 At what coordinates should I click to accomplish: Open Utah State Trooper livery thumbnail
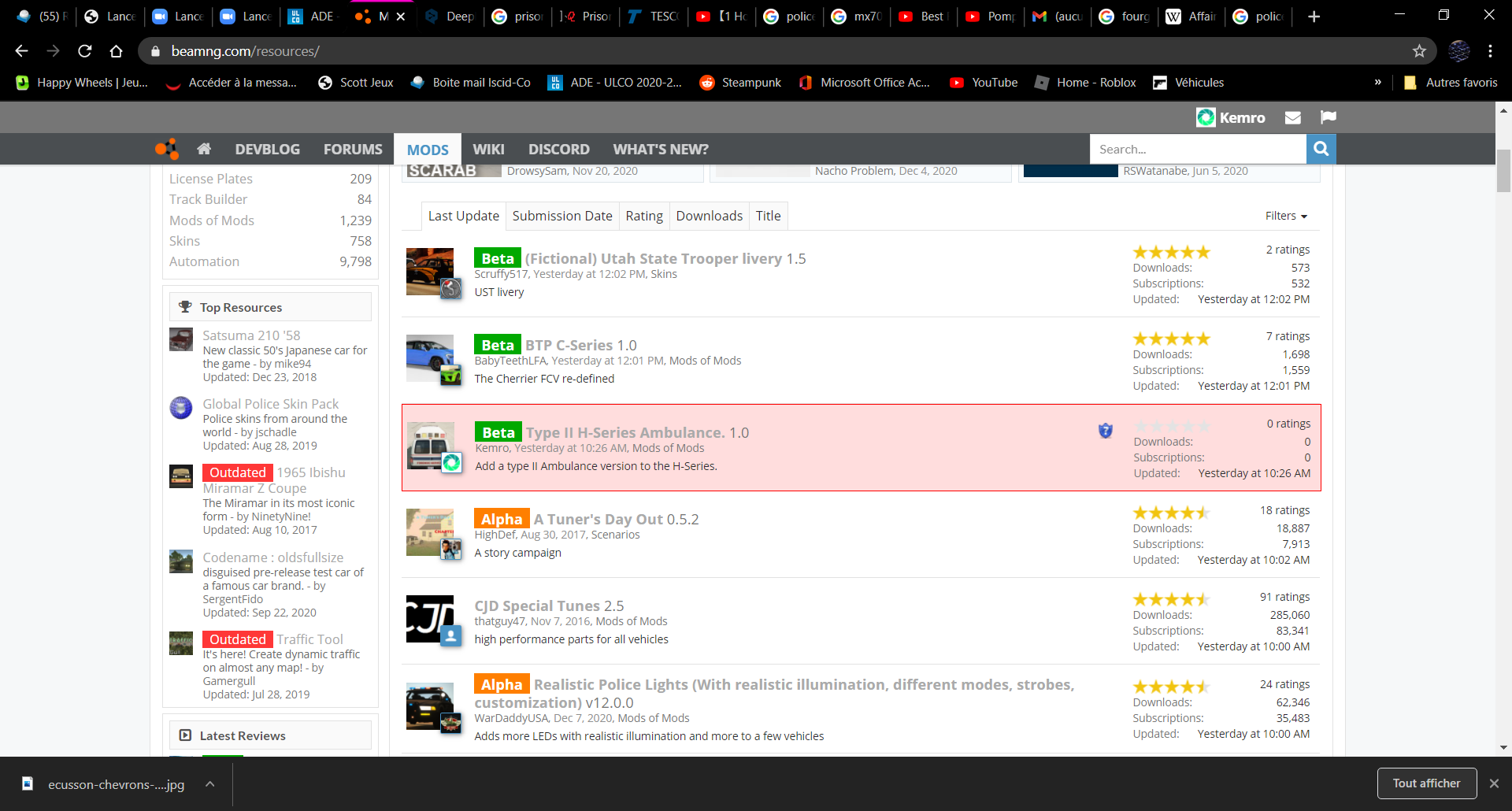click(x=430, y=272)
